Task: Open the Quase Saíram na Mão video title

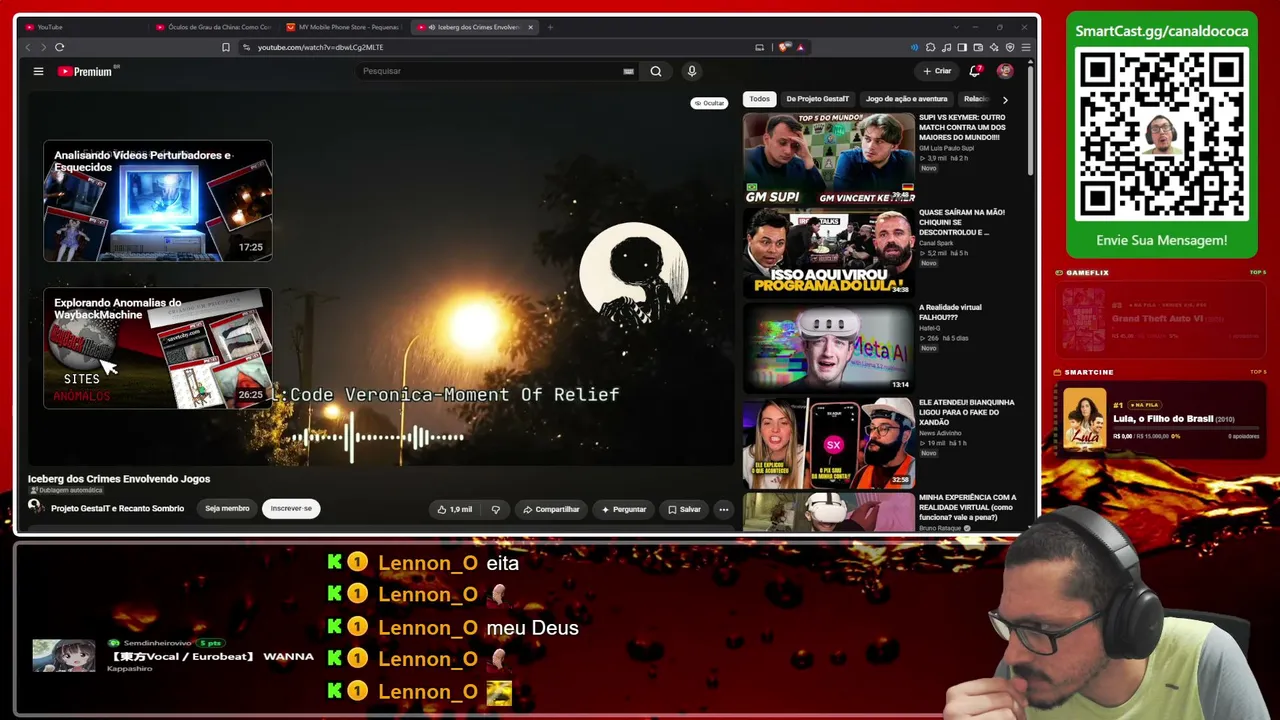Action: pos(962,222)
